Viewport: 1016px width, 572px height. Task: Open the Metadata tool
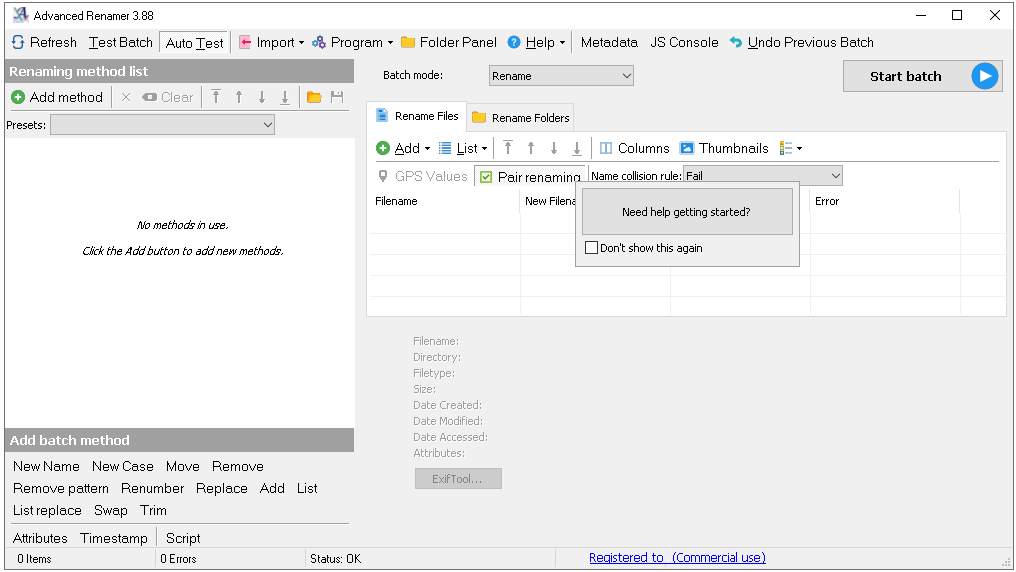609,43
